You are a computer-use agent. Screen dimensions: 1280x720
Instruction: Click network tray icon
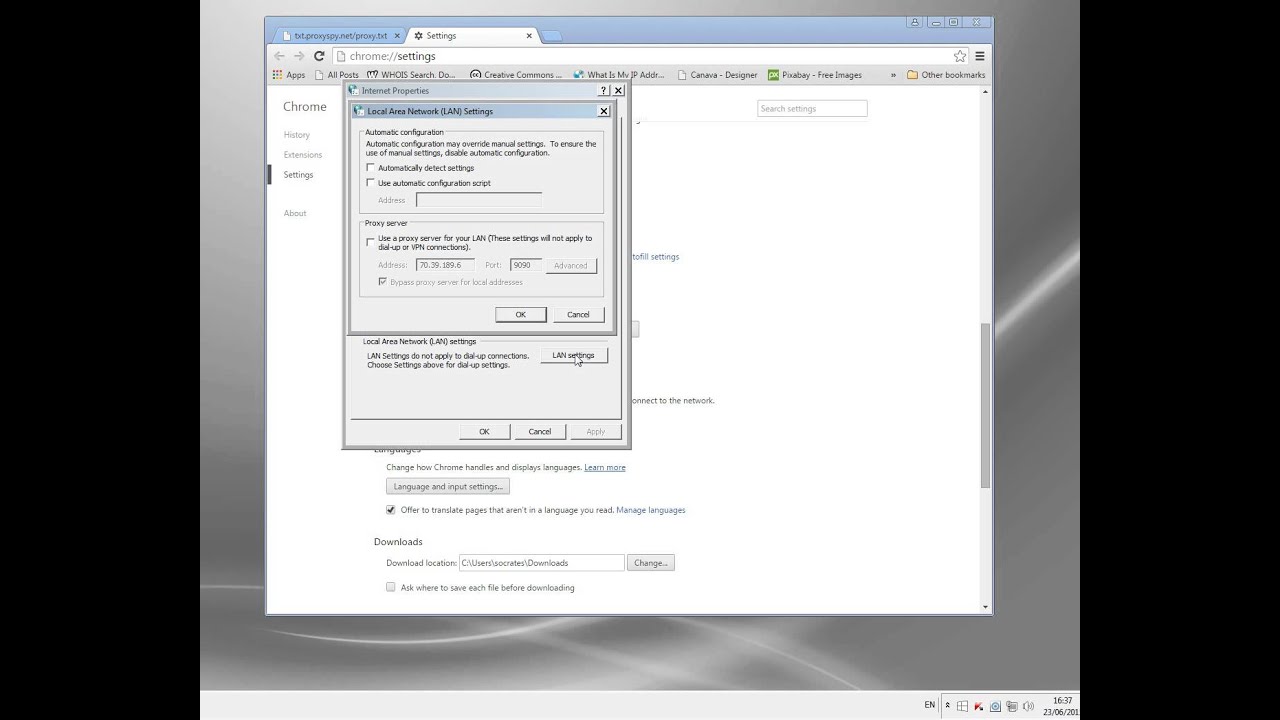coord(1011,706)
